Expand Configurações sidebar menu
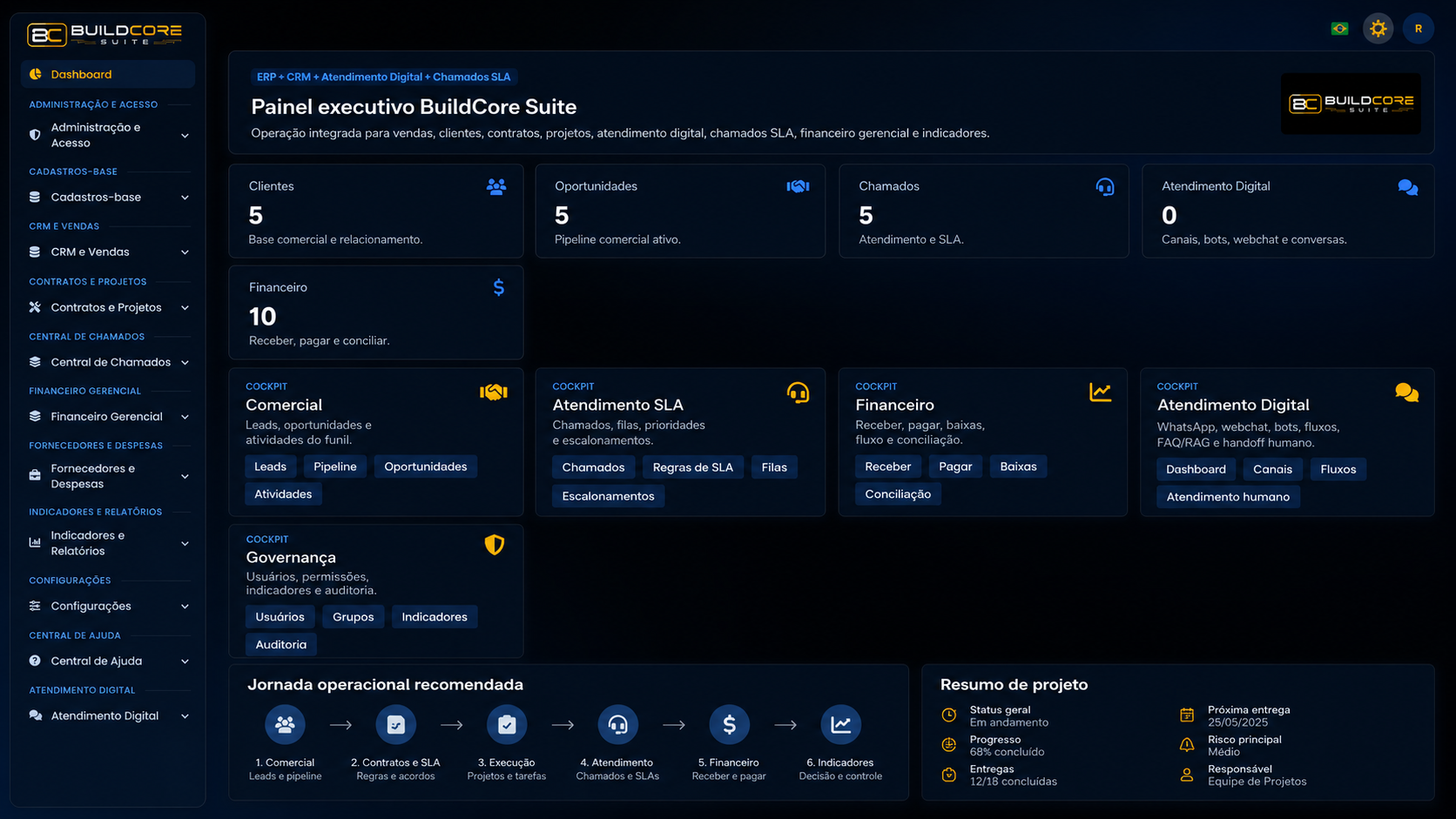The image size is (1456, 819). pos(108,606)
